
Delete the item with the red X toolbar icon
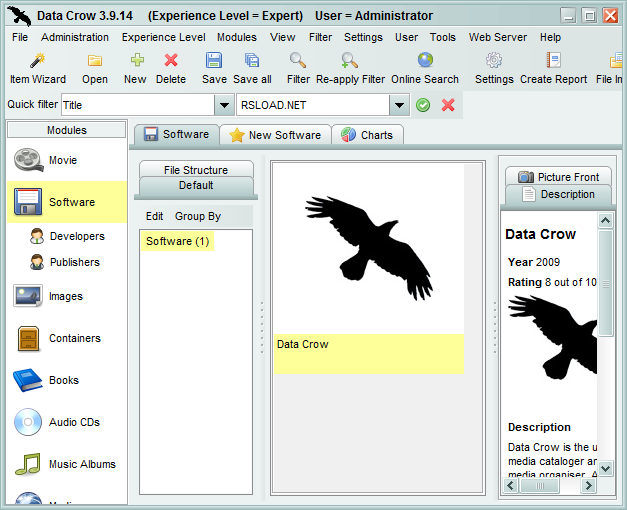tap(171, 60)
